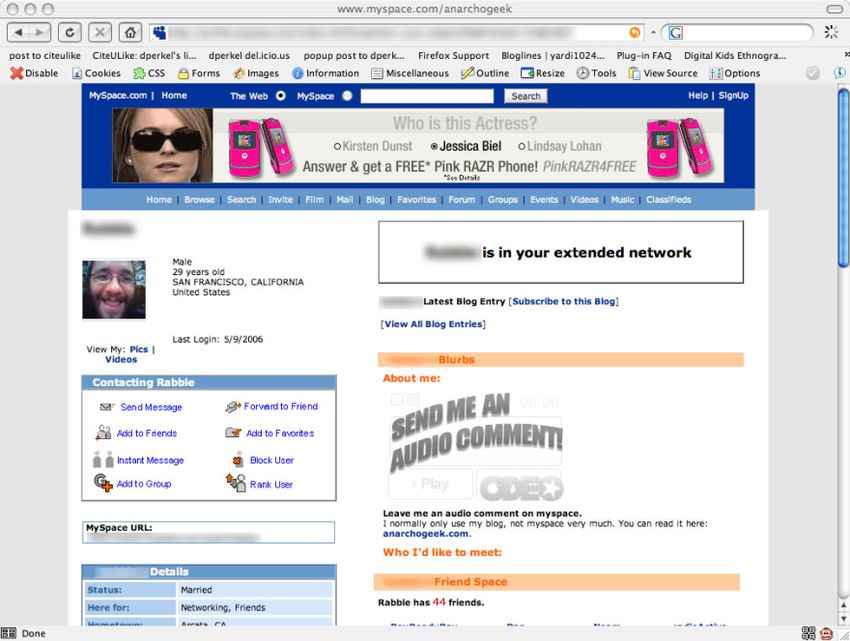The height and width of the screenshot is (641, 850).
Task: Open the Cookies developer toolbar menu
Action: coord(96,73)
